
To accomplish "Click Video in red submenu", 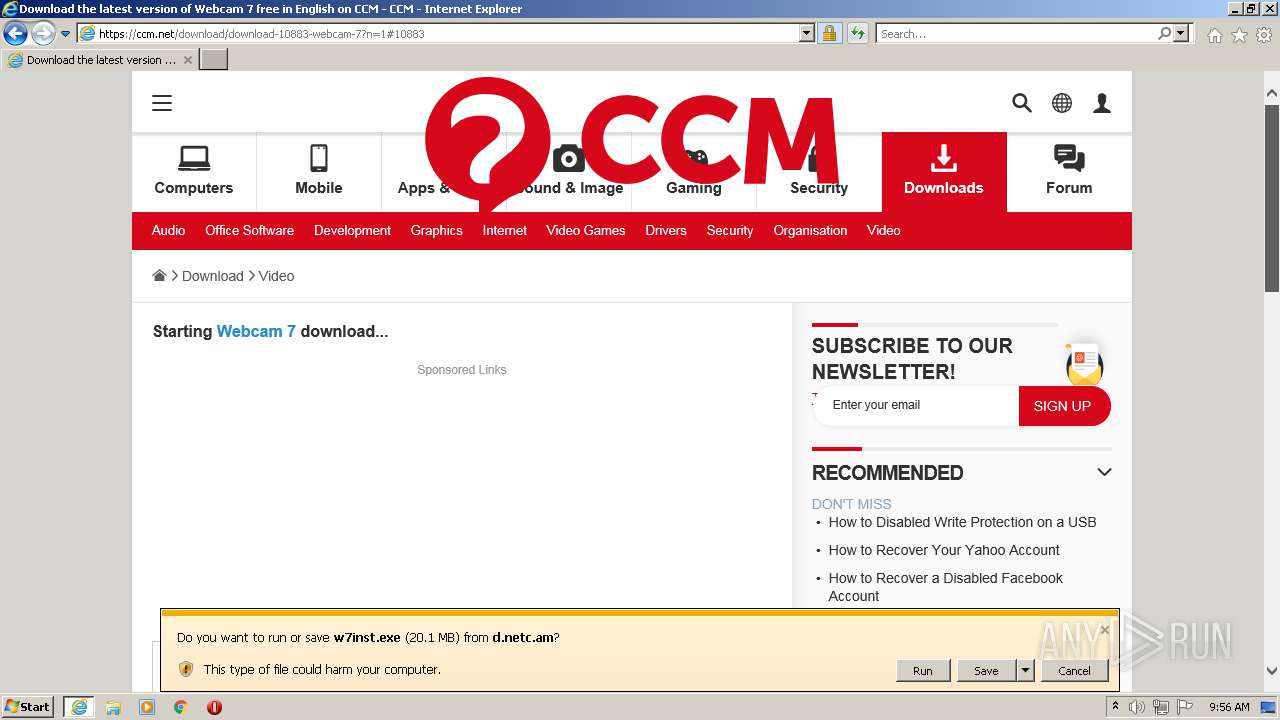I will pyautogui.click(x=883, y=230).
